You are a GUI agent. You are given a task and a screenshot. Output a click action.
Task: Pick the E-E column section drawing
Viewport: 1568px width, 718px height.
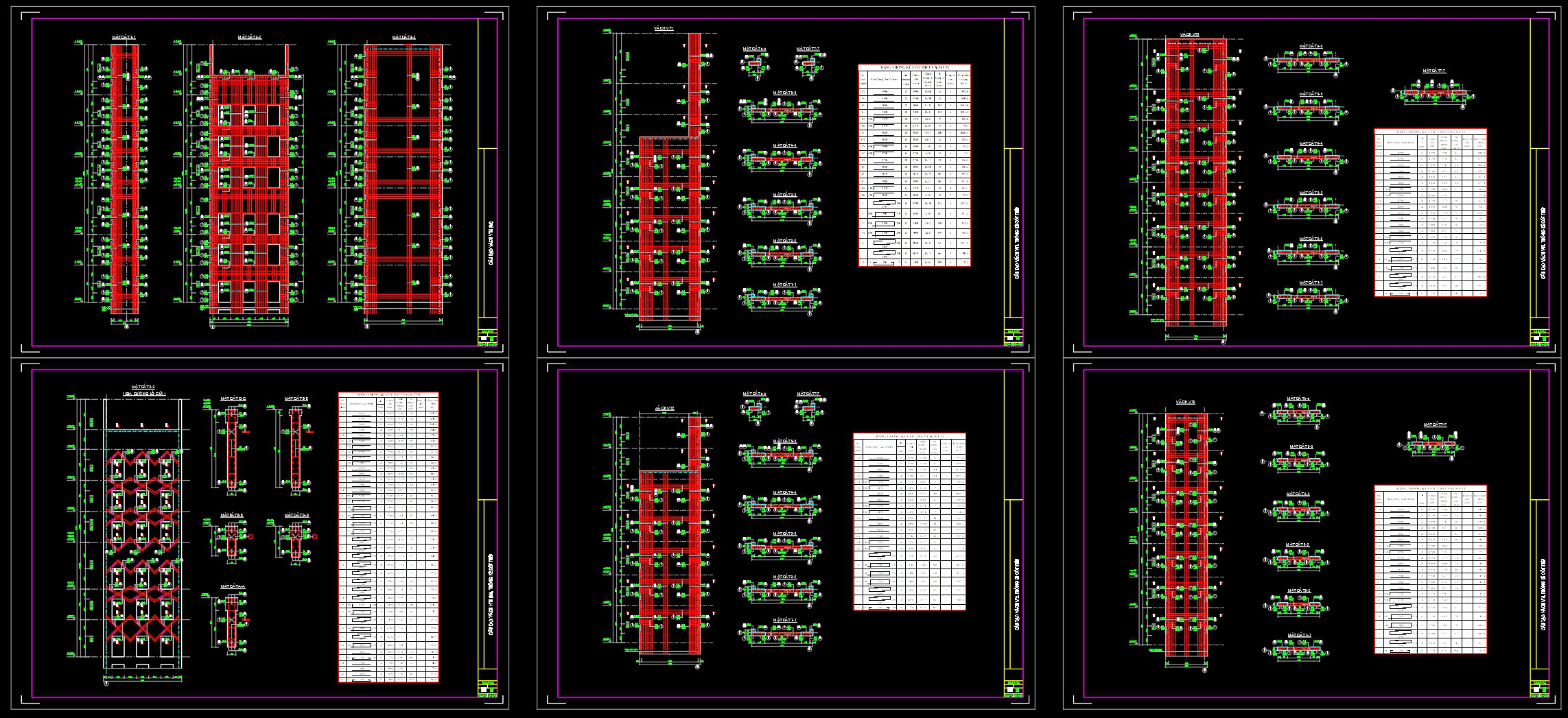point(296,449)
